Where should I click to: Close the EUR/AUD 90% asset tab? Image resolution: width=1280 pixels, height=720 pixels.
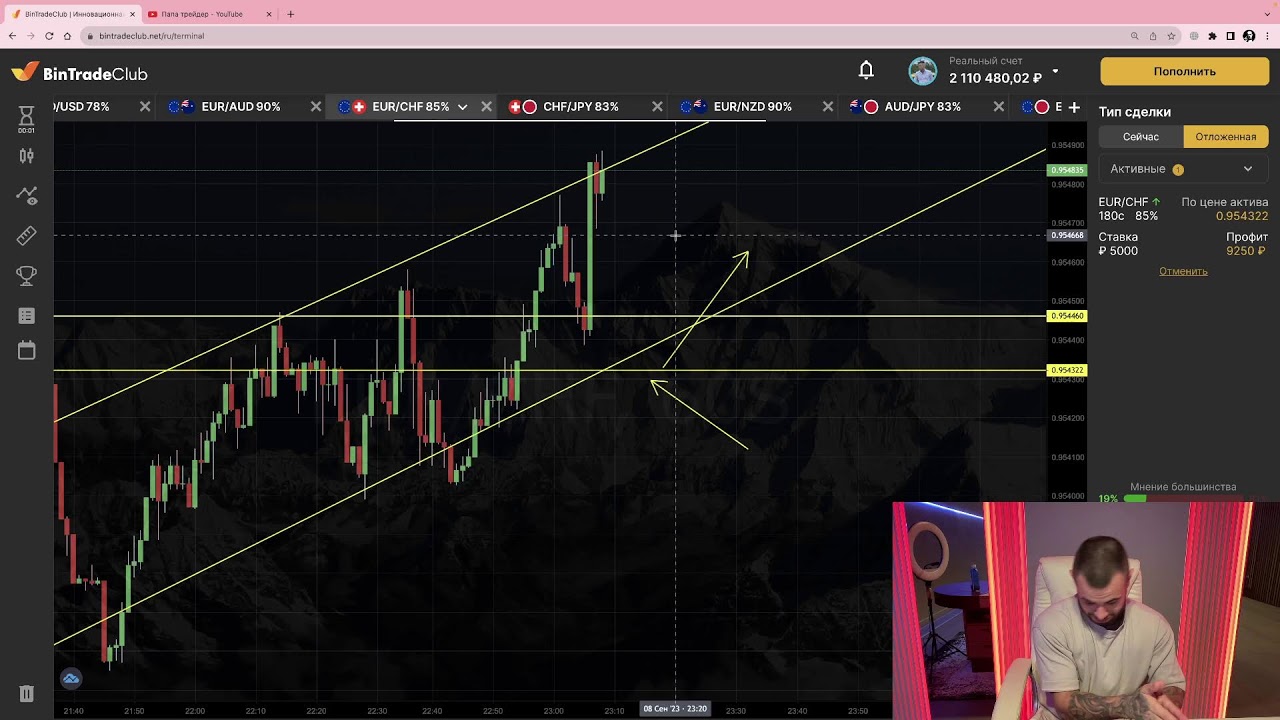[x=316, y=107]
